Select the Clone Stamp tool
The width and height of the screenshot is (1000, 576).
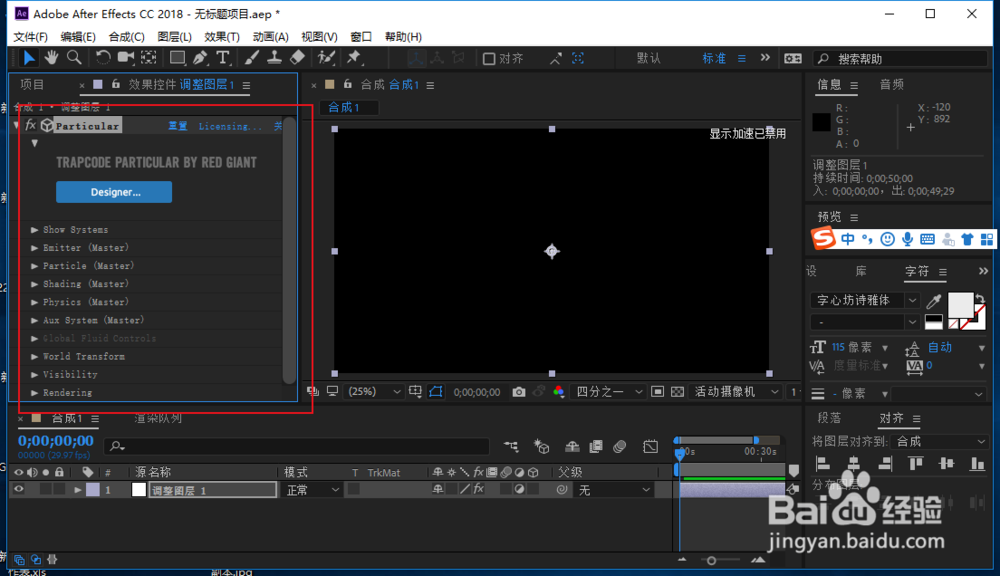(x=274, y=58)
